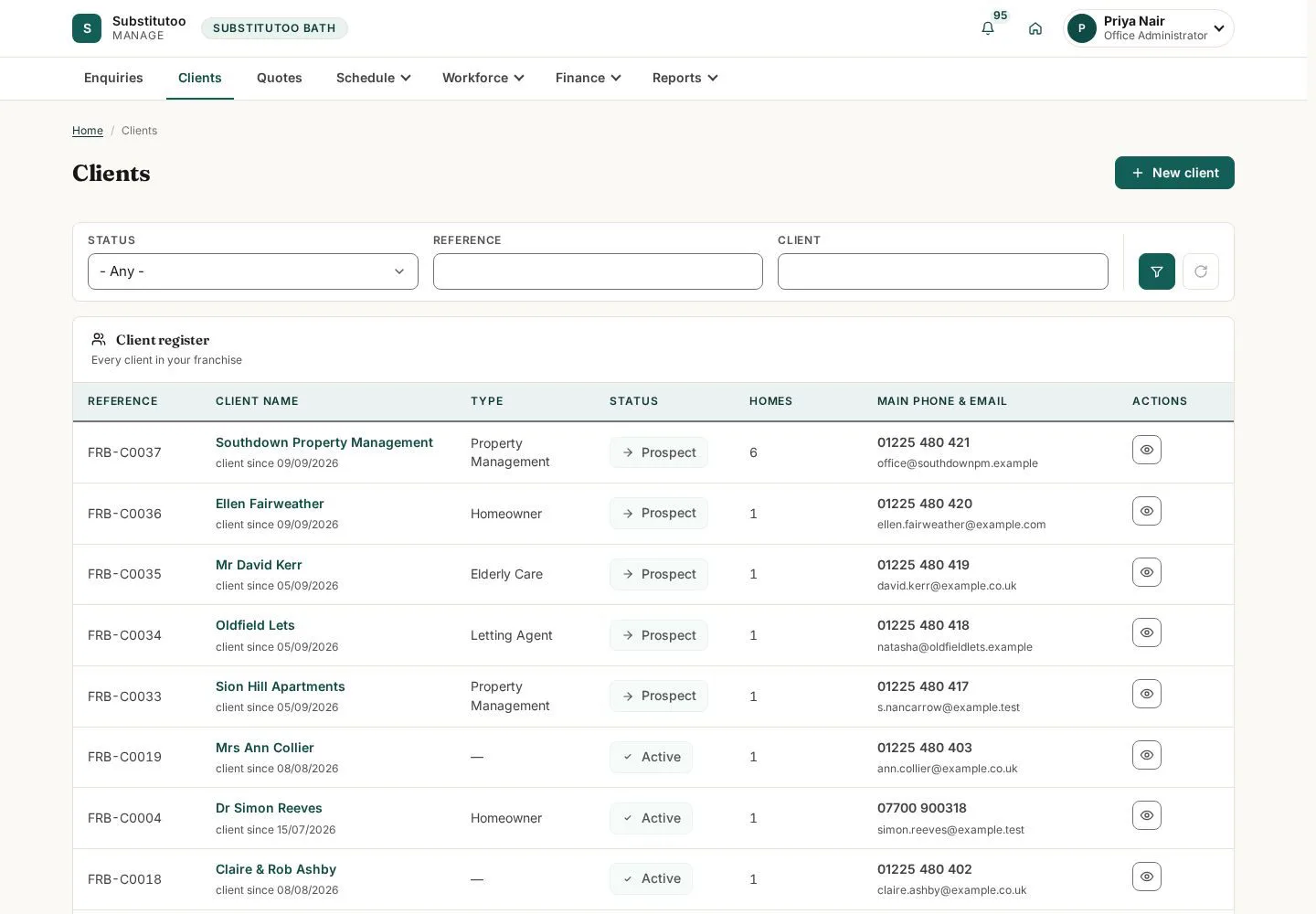Click the Active status for Mrs Ann Collier

pos(652,757)
